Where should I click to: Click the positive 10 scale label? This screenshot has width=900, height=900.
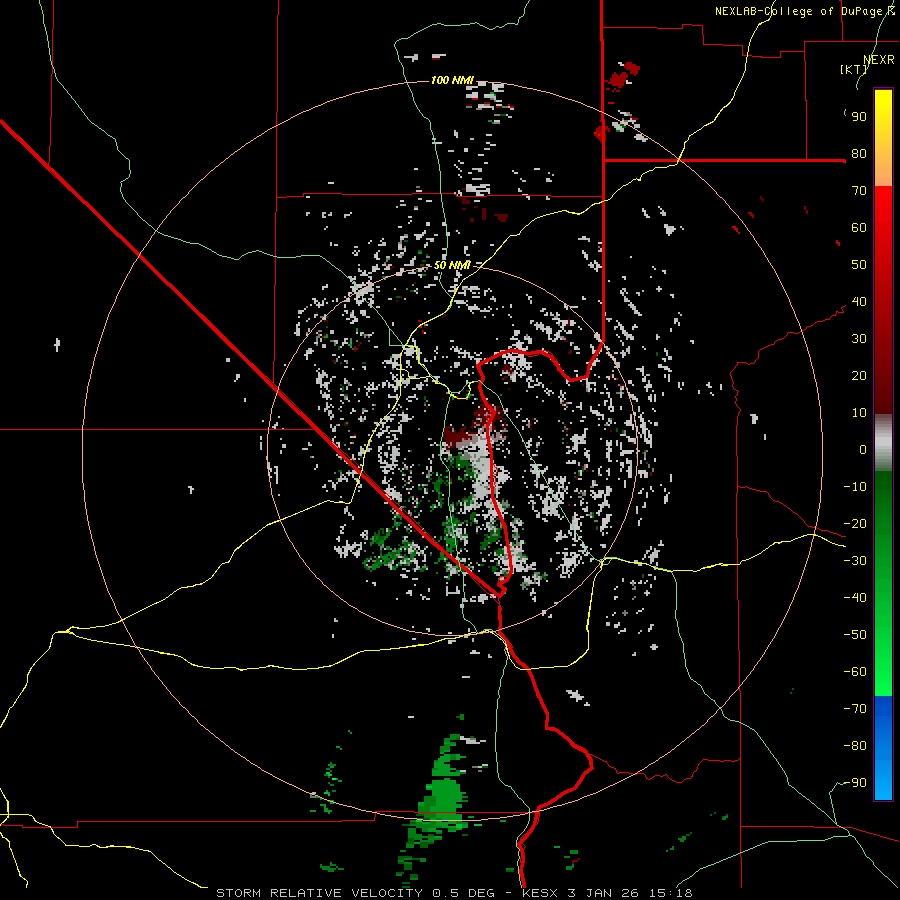(x=859, y=413)
